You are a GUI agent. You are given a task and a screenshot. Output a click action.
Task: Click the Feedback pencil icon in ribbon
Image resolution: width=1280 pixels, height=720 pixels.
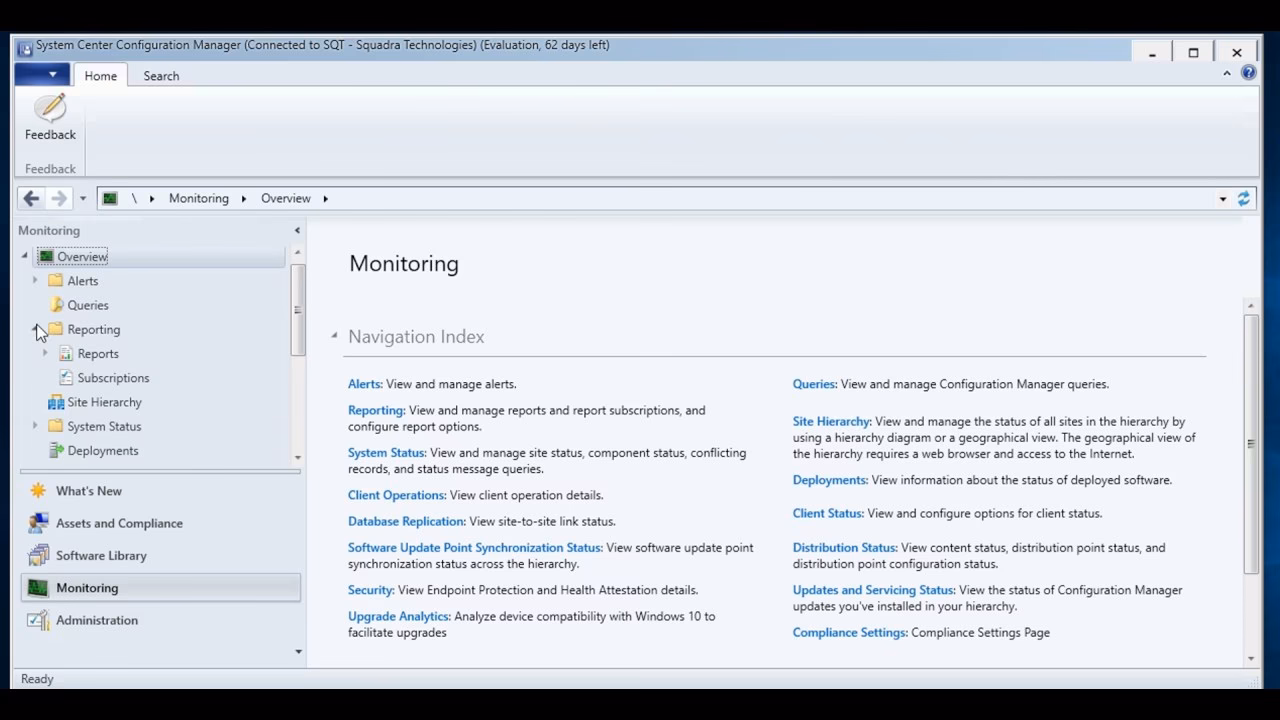(x=50, y=108)
